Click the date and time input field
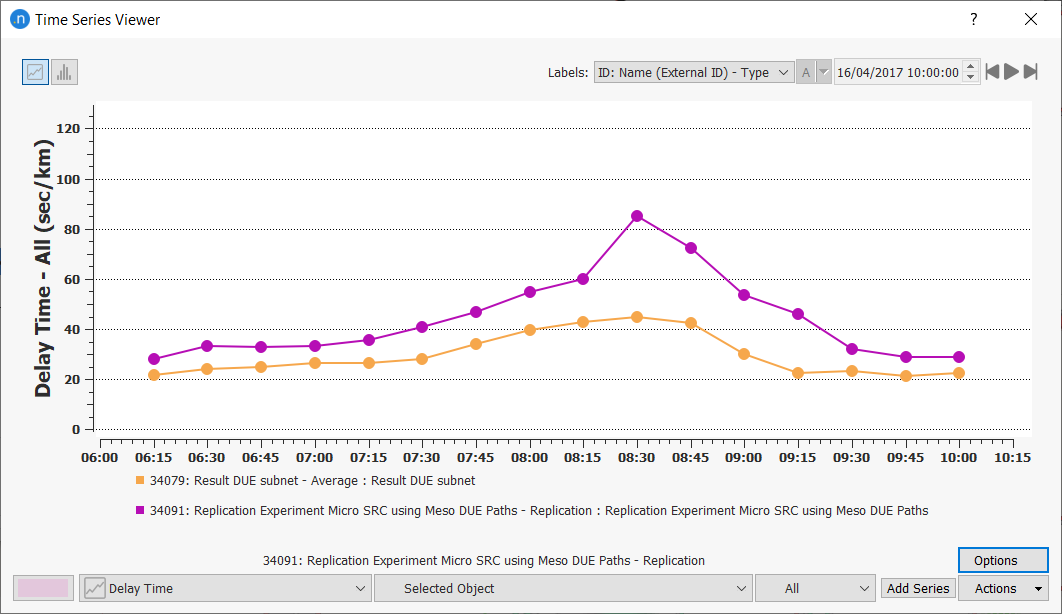This screenshot has height=614, width=1062. click(x=897, y=72)
